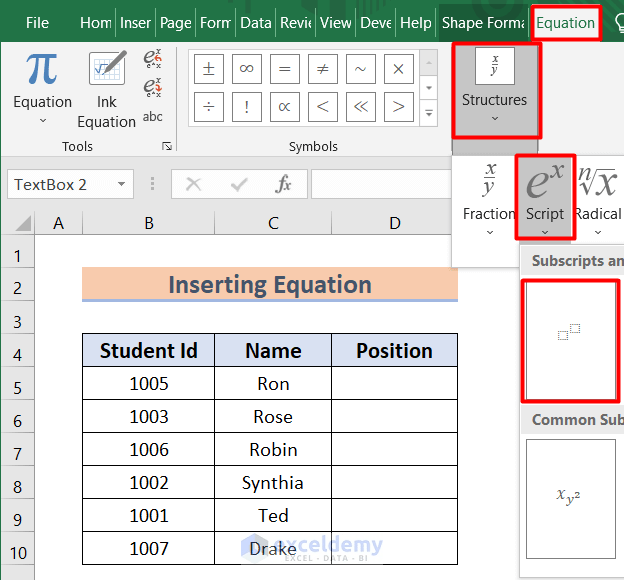
Task: Switch to the Review tab
Action: point(296,23)
